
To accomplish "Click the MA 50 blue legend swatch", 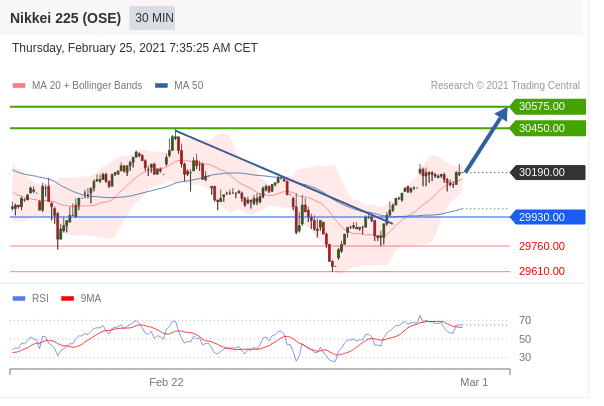I will click(x=161, y=86).
